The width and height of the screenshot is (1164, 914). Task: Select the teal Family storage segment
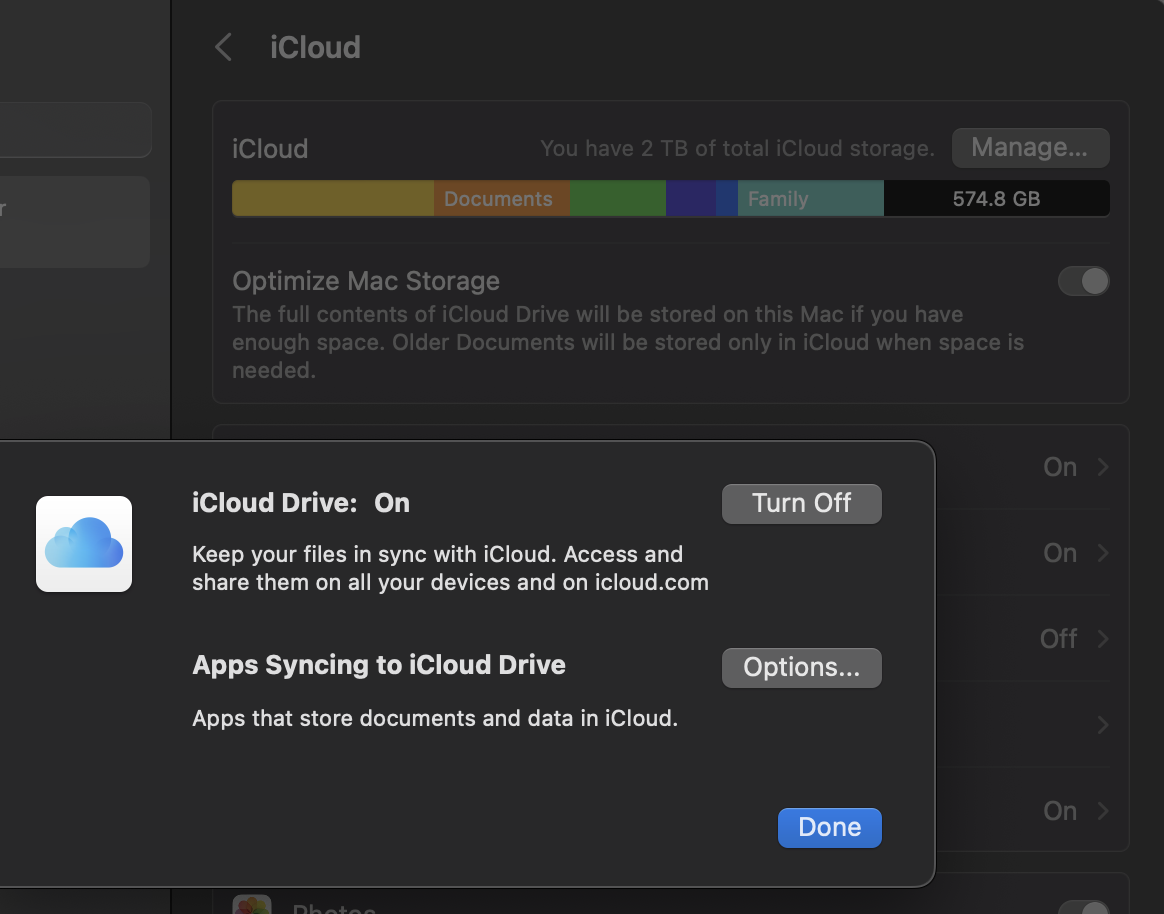pyautogui.click(x=810, y=199)
